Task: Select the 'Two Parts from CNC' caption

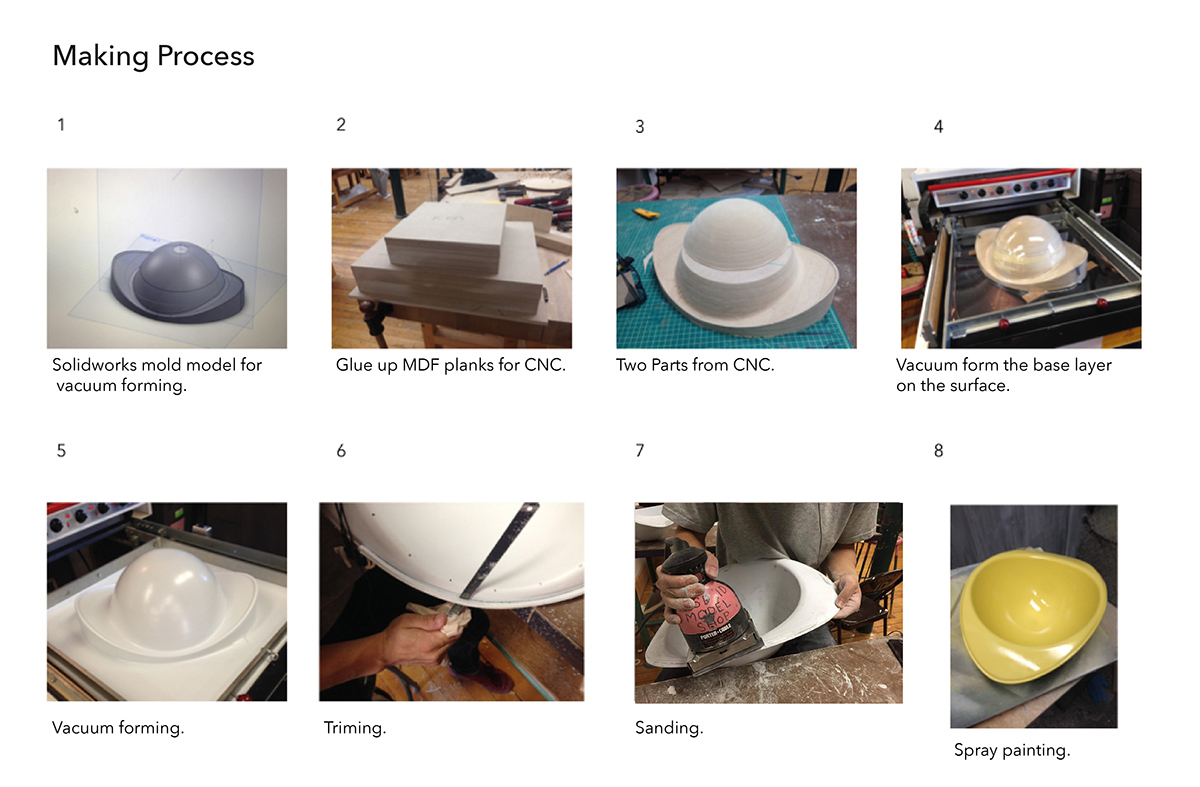Action: [695, 365]
